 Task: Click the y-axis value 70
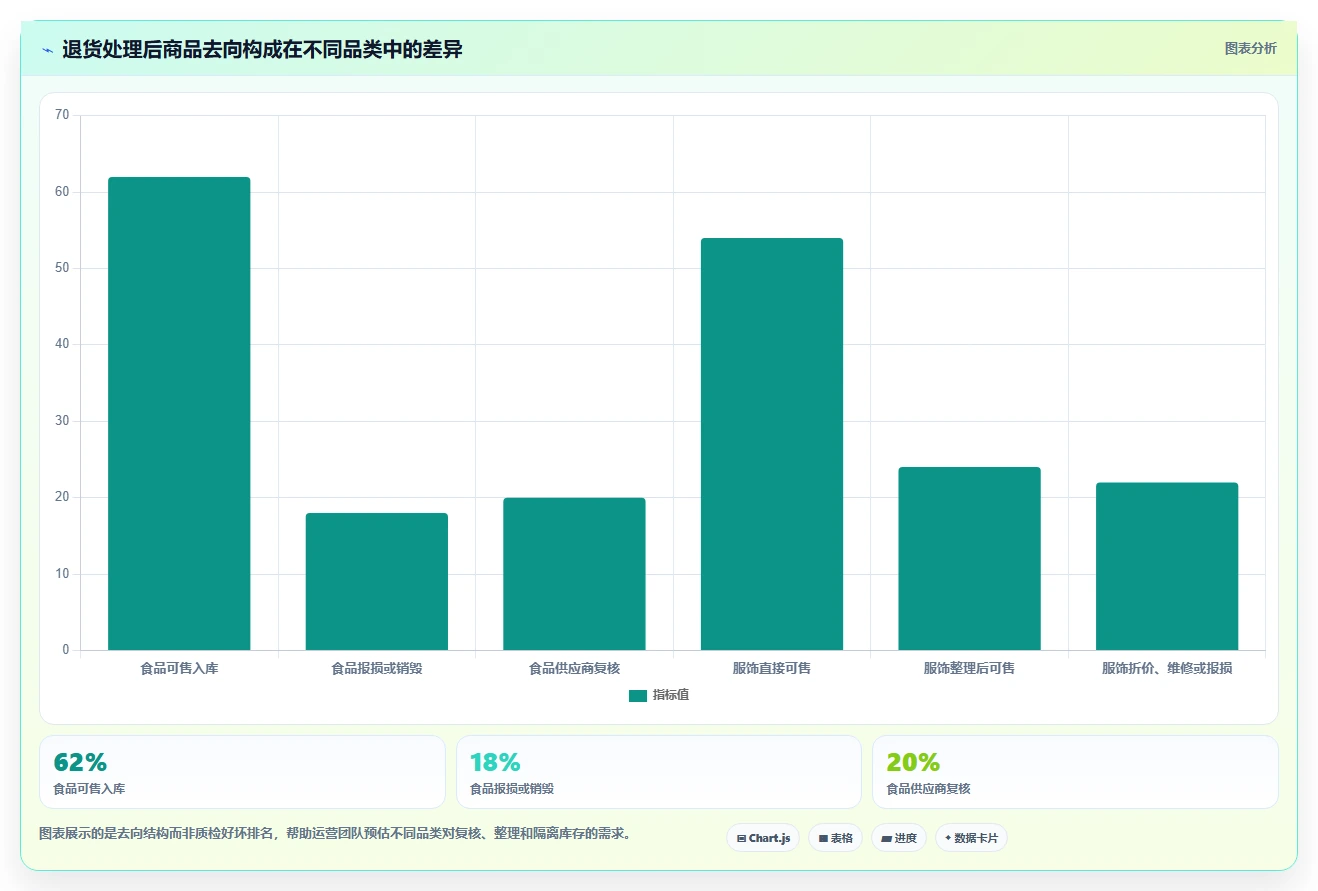pos(62,115)
